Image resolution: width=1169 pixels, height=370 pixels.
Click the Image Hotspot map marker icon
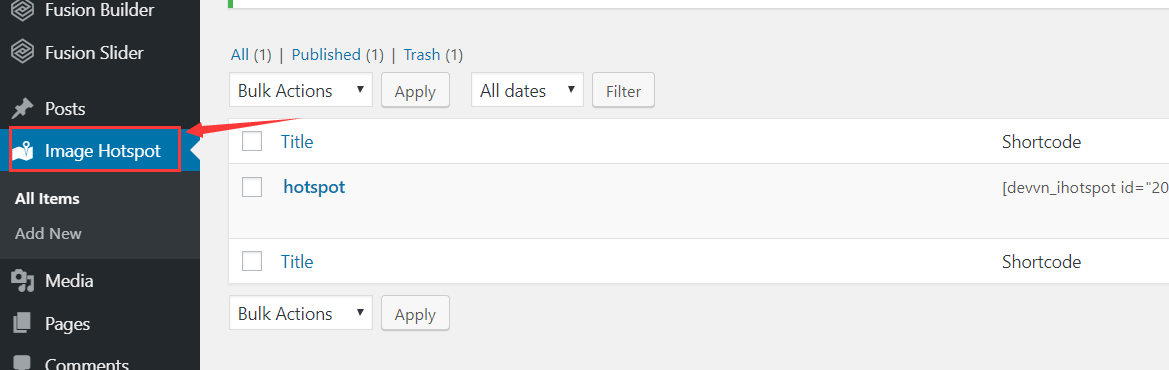(x=22, y=151)
